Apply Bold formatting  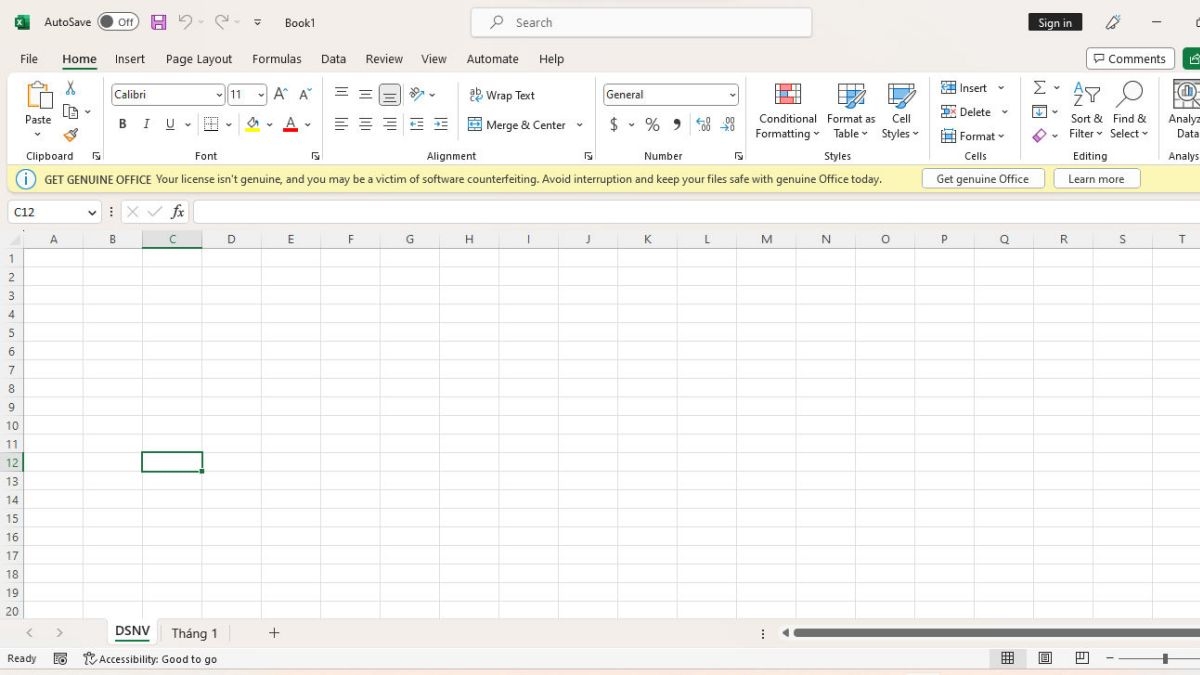point(122,125)
